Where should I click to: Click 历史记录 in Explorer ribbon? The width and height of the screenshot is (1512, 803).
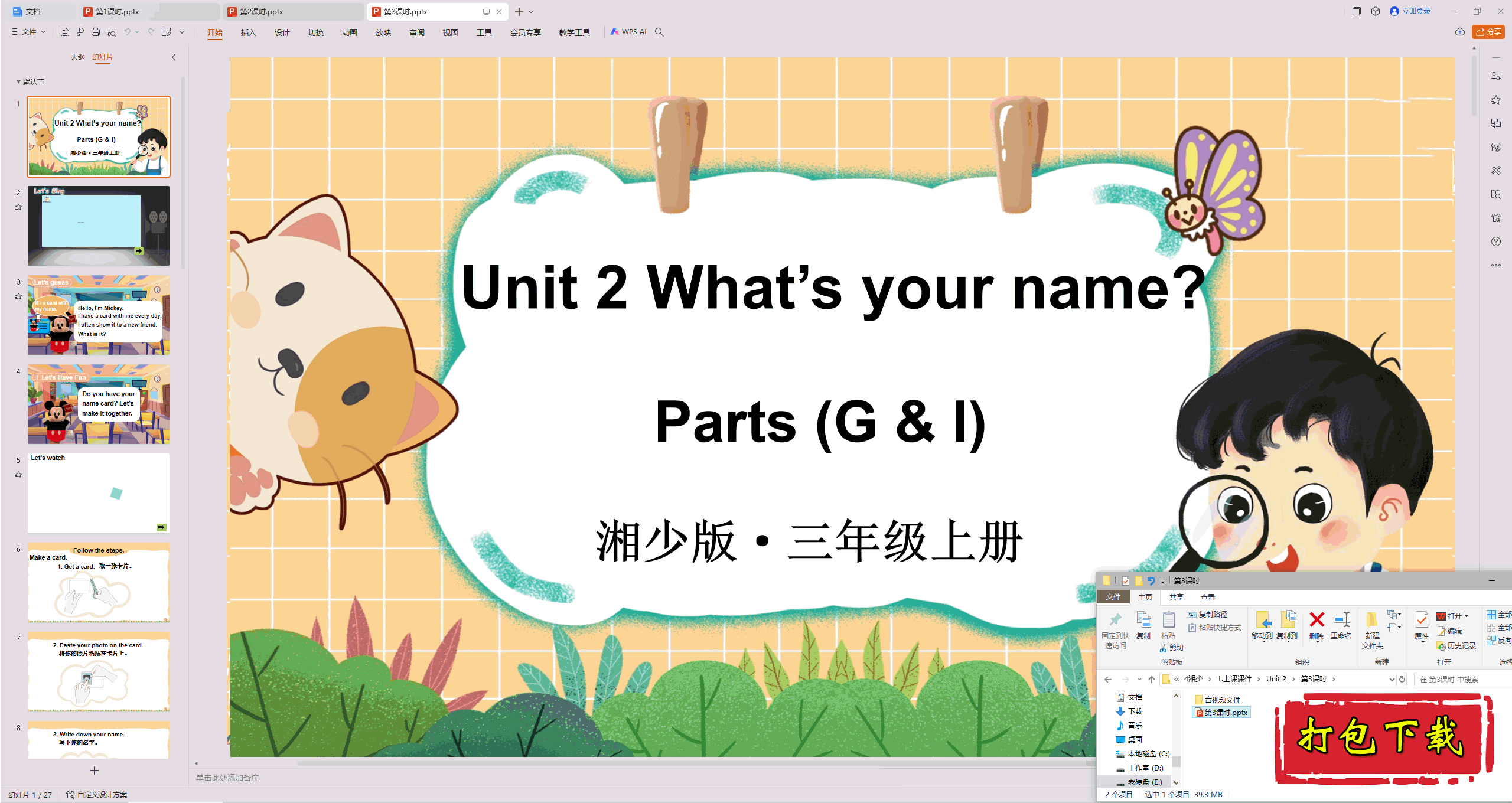pyautogui.click(x=1456, y=646)
